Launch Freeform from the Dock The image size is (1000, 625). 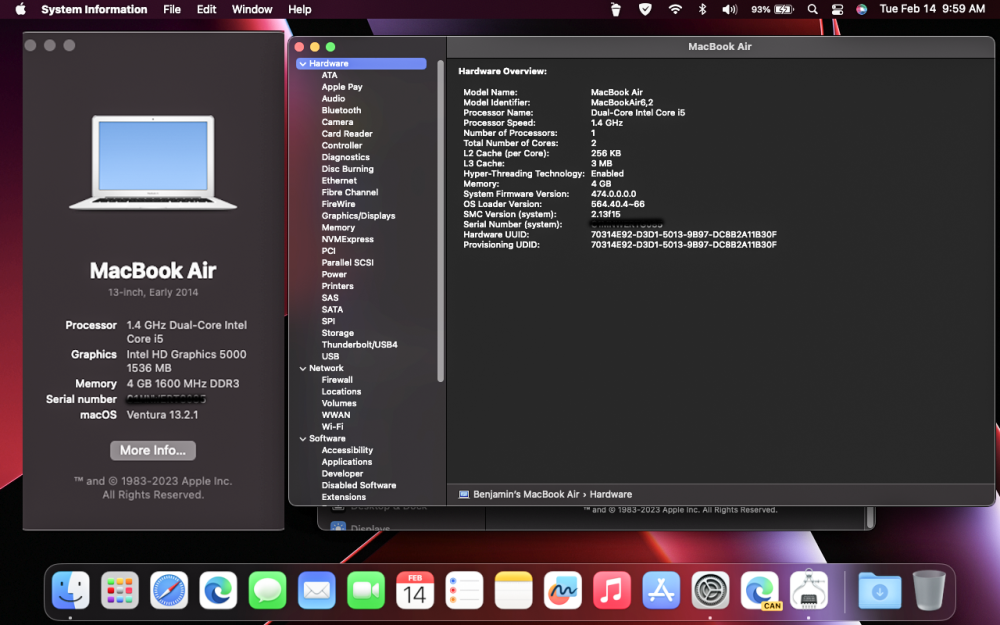pos(562,591)
